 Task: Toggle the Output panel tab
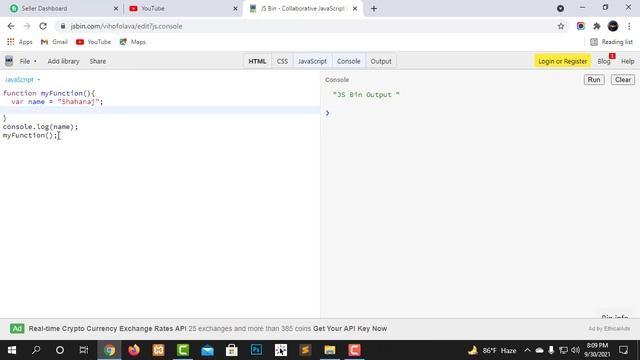(x=381, y=61)
